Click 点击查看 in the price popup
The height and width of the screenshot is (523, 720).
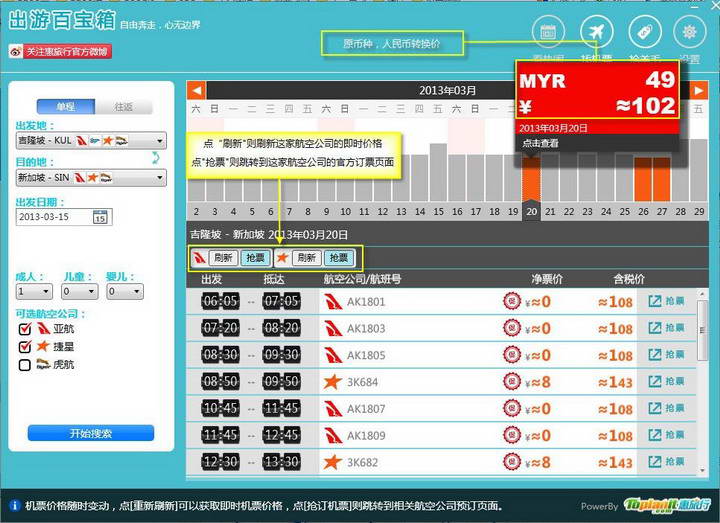click(540, 143)
